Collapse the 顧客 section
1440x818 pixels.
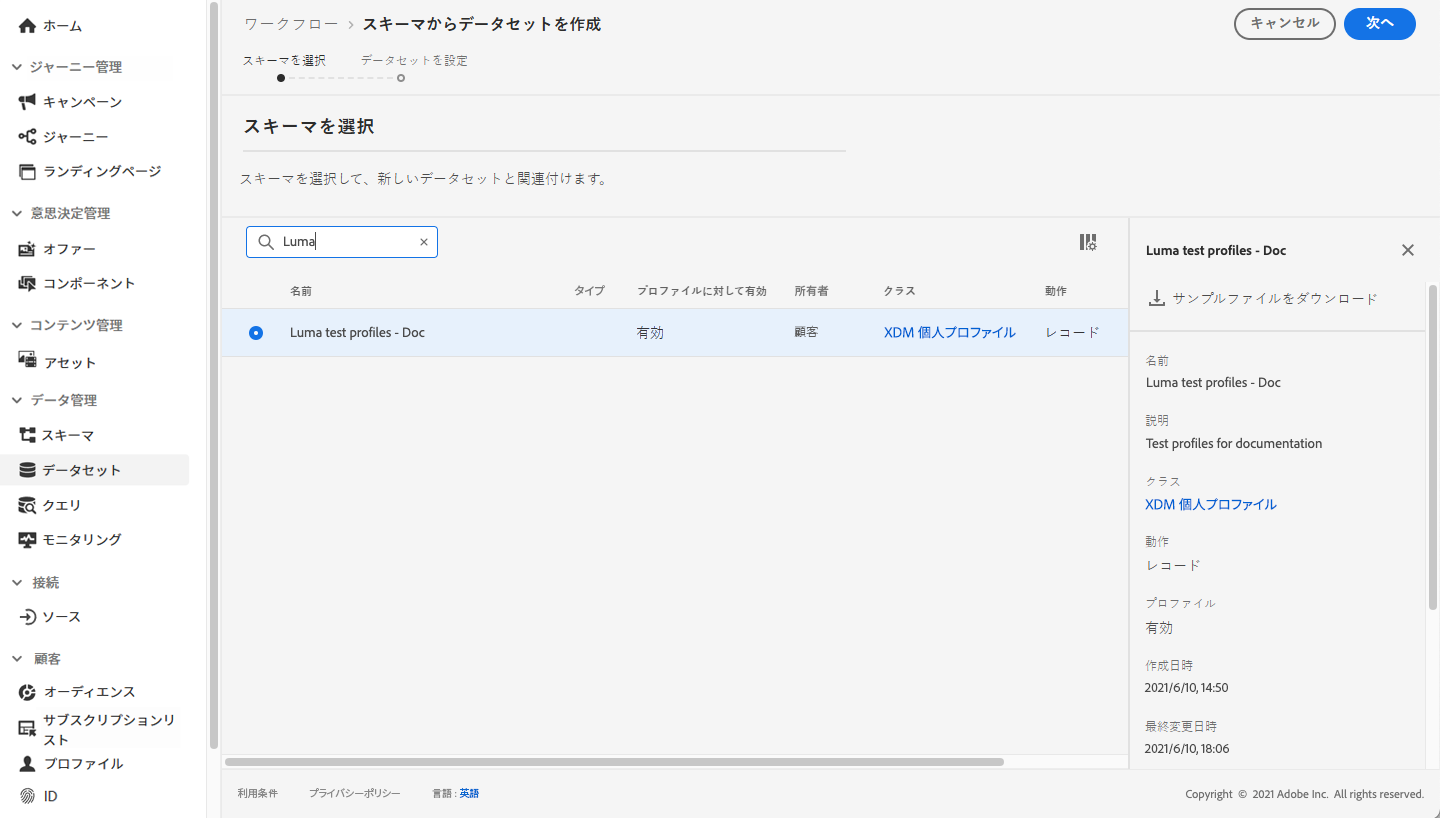click(17, 659)
